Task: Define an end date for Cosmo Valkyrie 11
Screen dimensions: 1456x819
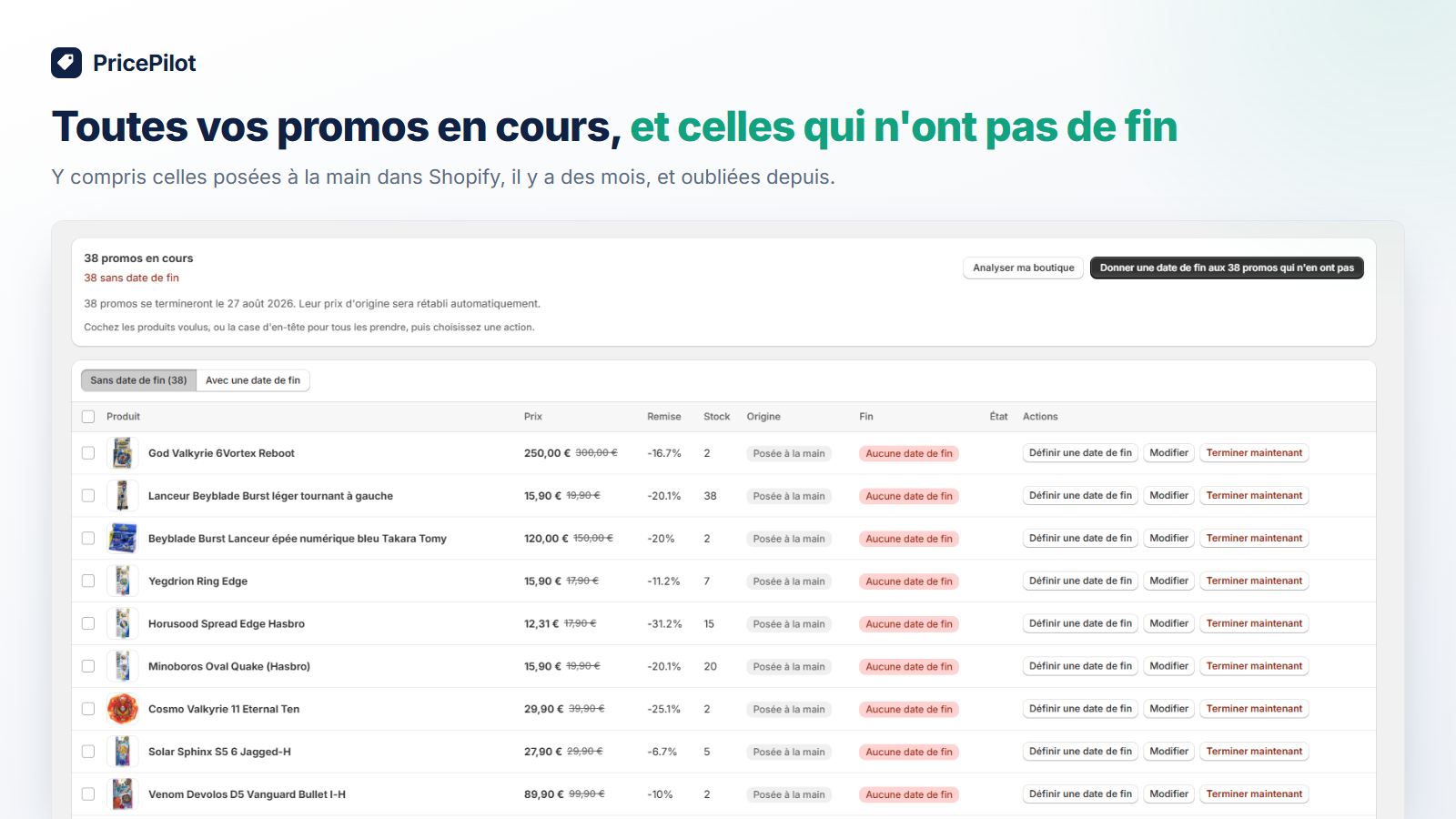Action: click(x=1080, y=709)
